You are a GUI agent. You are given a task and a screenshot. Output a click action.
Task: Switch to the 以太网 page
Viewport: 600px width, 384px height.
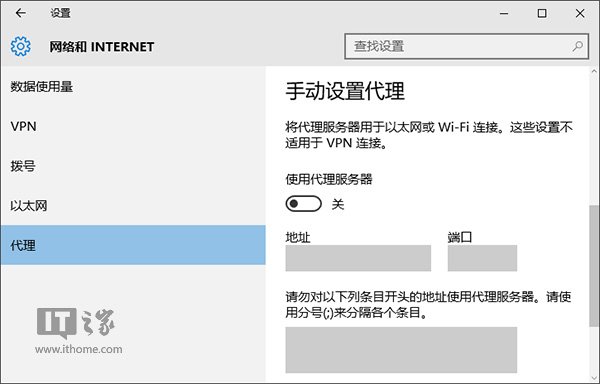point(133,206)
